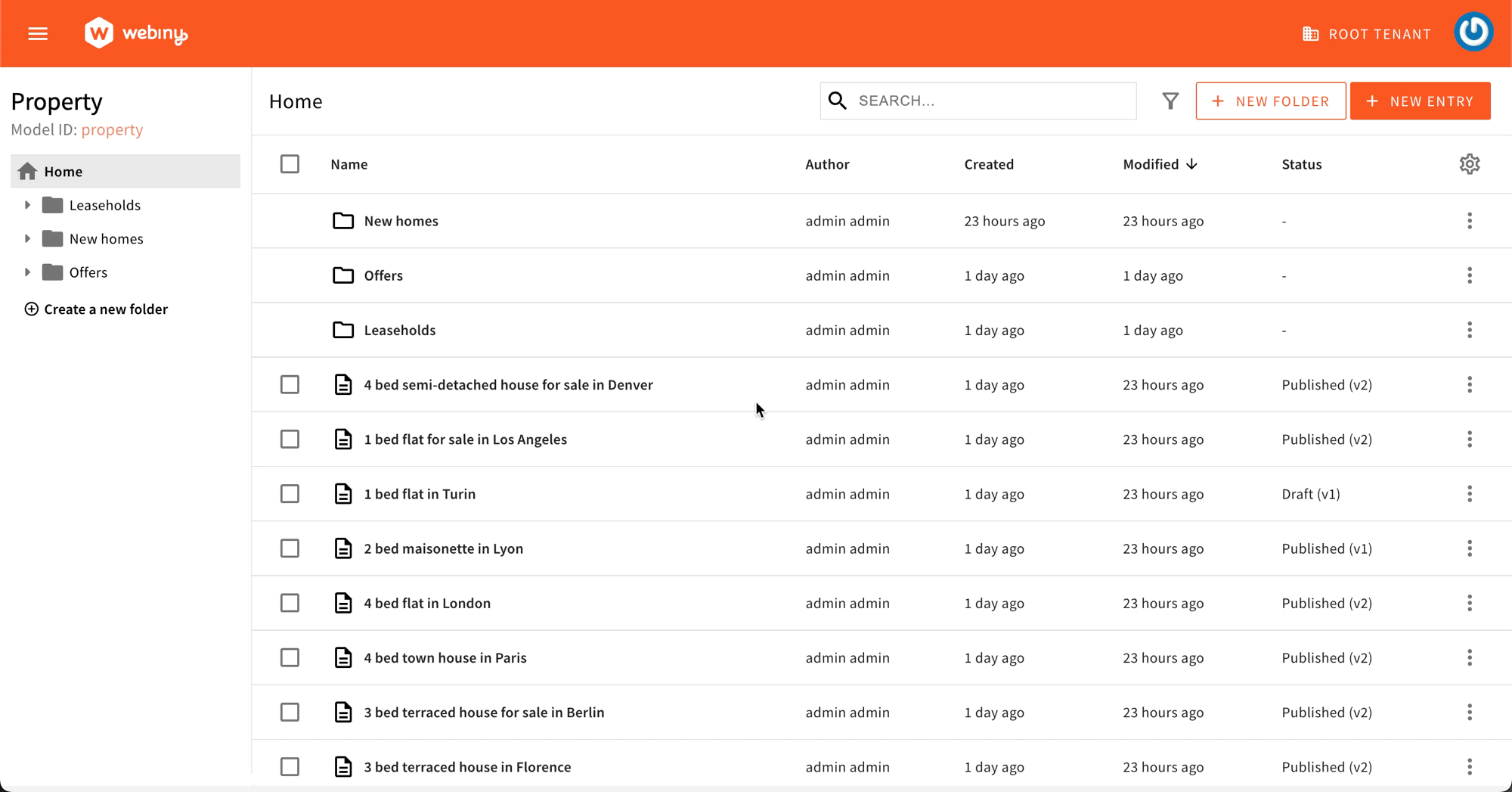Image resolution: width=1512 pixels, height=792 pixels.
Task: Expand the New homes folder in sidebar tree
Action: coord(27,238)
